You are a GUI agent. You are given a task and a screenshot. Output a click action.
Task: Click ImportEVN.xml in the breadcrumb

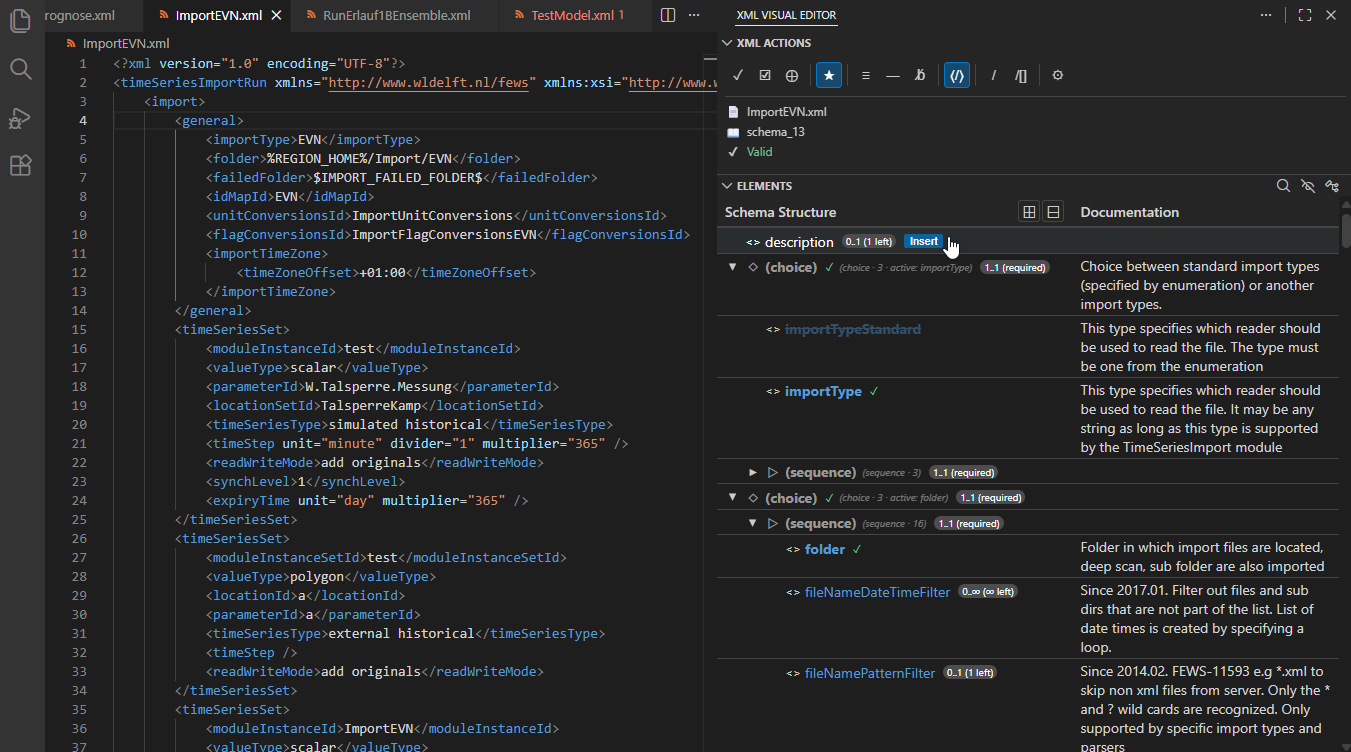[126, 43]
